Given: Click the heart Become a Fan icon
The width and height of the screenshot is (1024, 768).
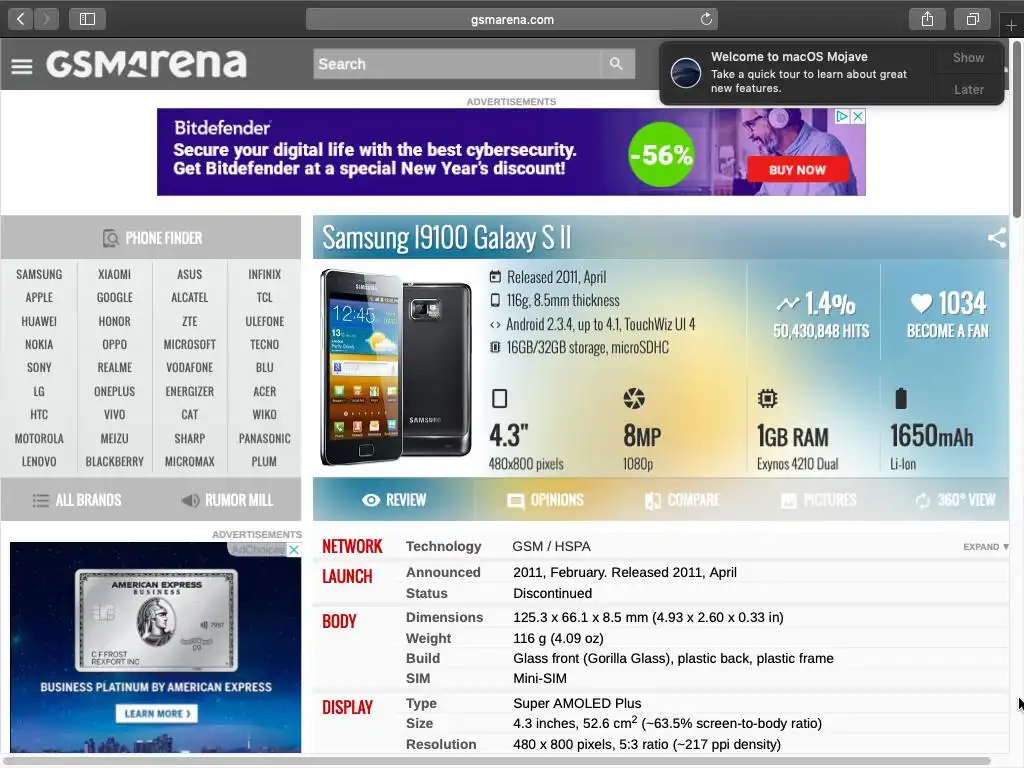Looking at the screenshot, I should coord(921,302).
